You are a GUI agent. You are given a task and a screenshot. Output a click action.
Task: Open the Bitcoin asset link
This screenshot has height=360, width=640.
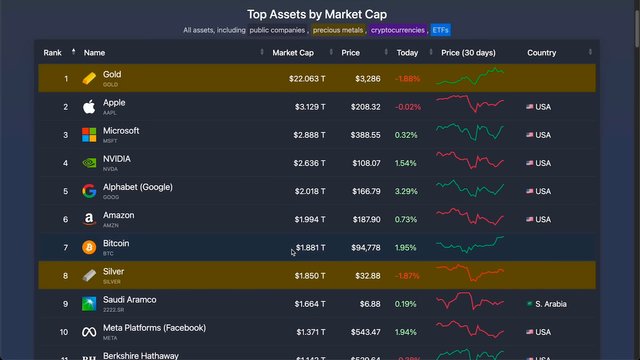click(x=116, y=243)
